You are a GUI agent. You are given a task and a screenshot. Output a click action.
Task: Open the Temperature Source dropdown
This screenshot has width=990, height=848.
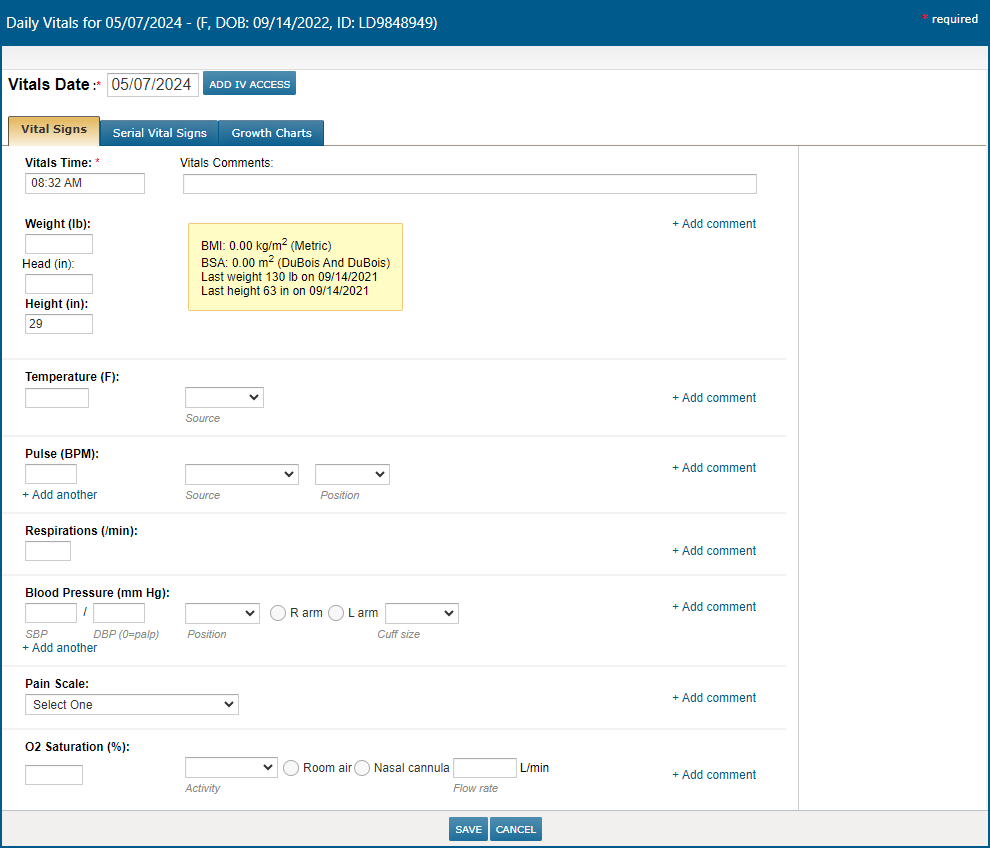(x=224, y=398)
